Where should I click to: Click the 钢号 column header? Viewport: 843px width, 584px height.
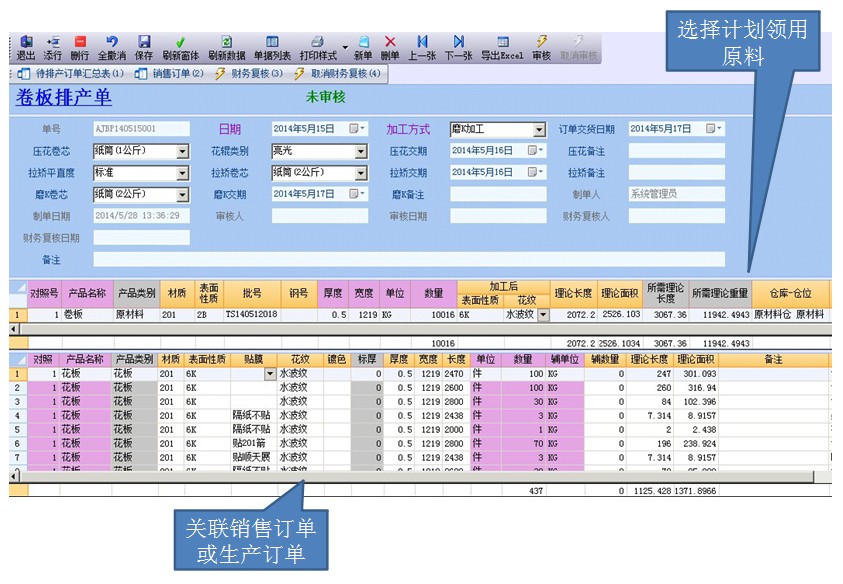299,294
